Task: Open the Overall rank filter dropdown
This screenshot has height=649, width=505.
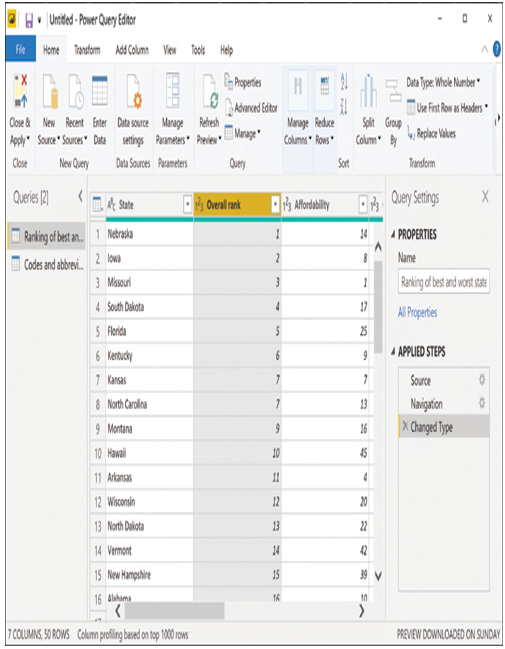Action: click(275, 204)
